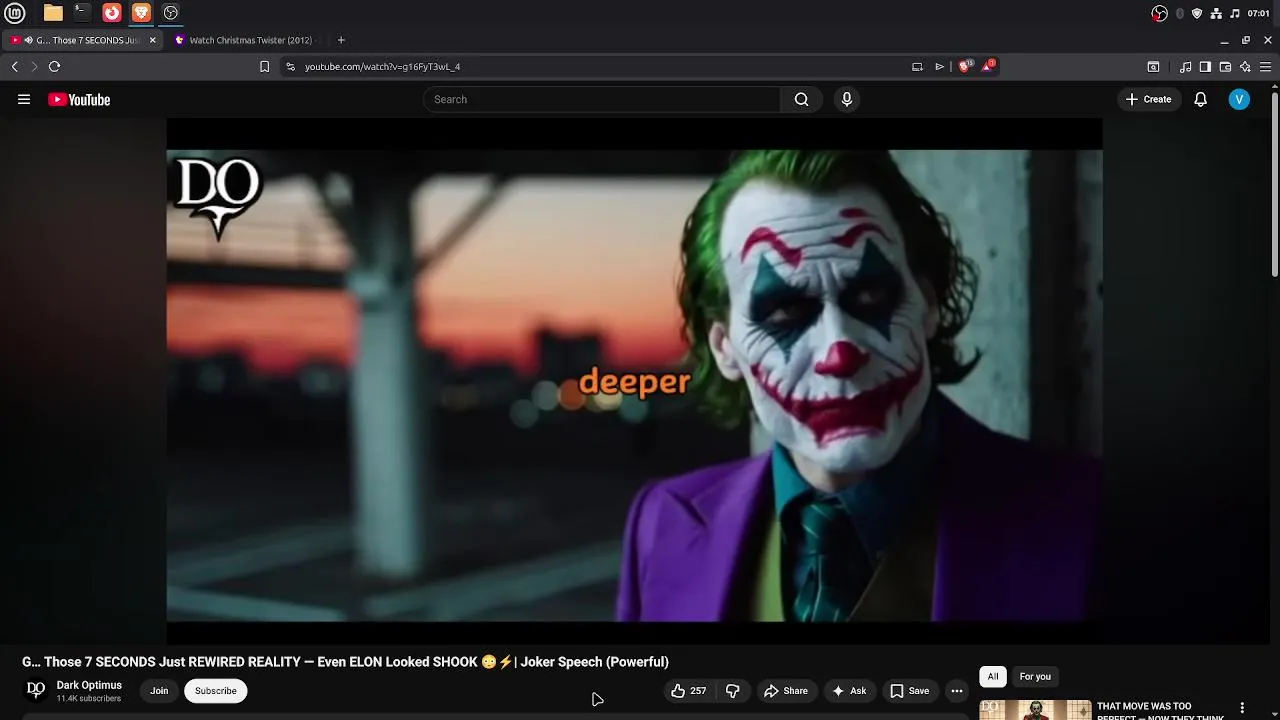Subscribe to Dark Optimus channel
The width and height of the screenshot is (1280, 720).
216,691
